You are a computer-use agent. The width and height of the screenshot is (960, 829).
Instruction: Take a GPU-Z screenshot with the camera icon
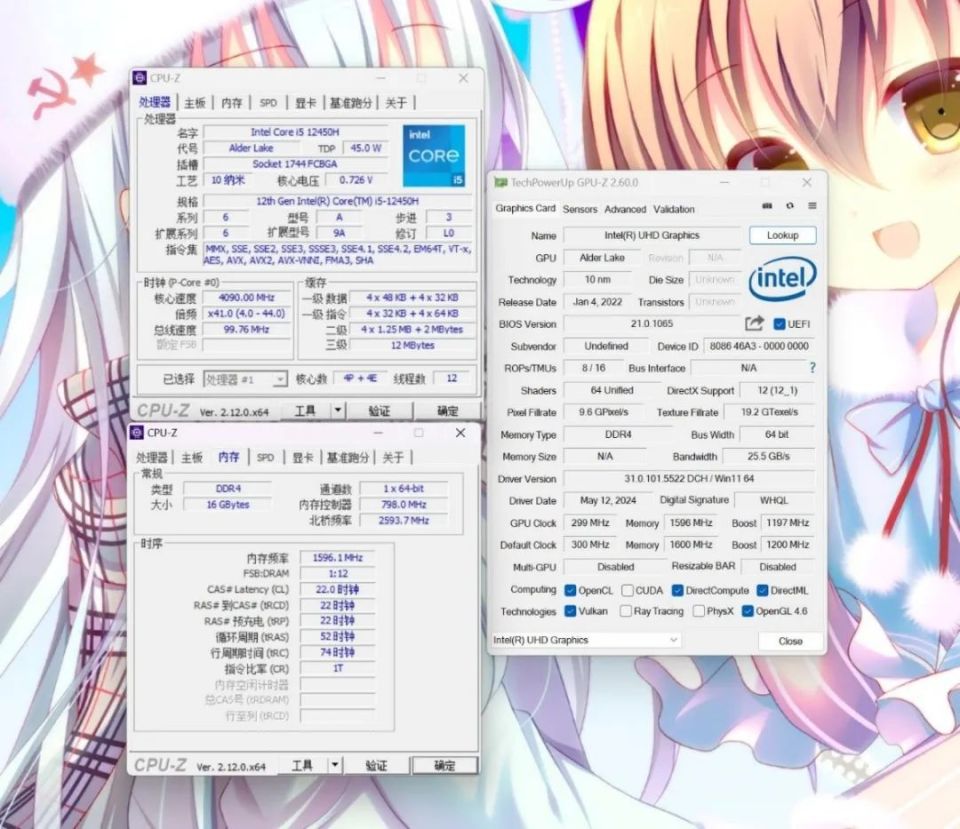(767, 206)
